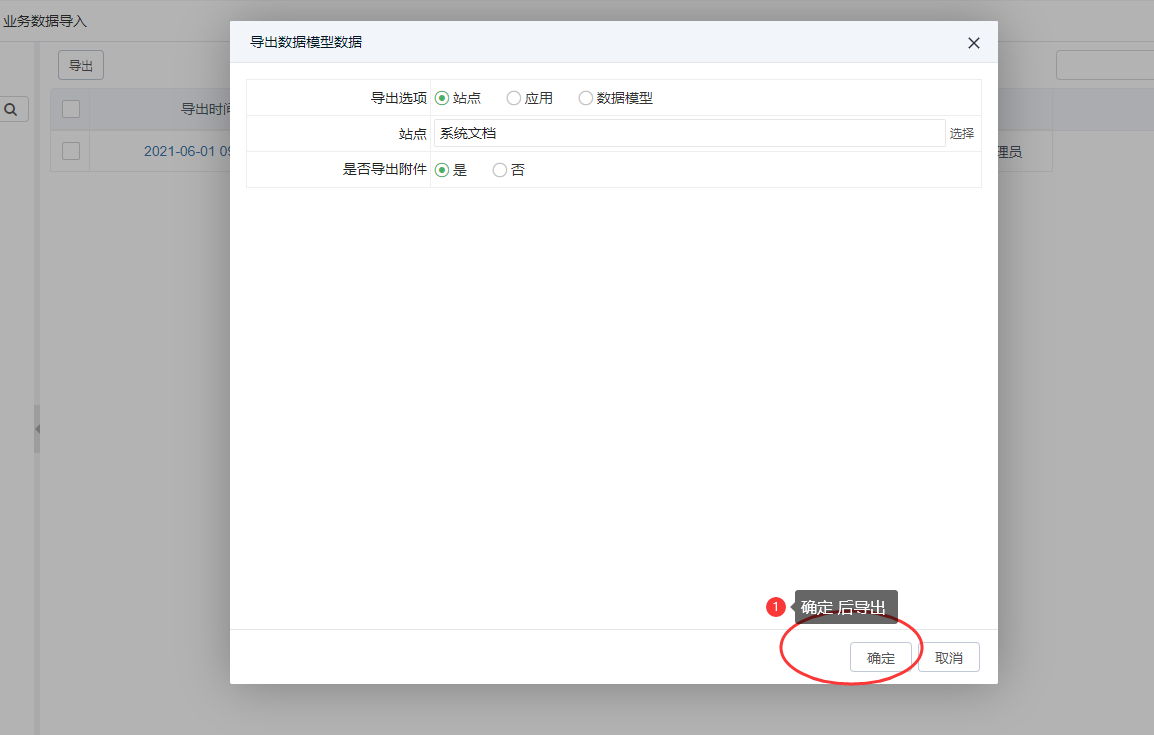Tick the 2021-06-01 row checkbox

pos(71,151)
